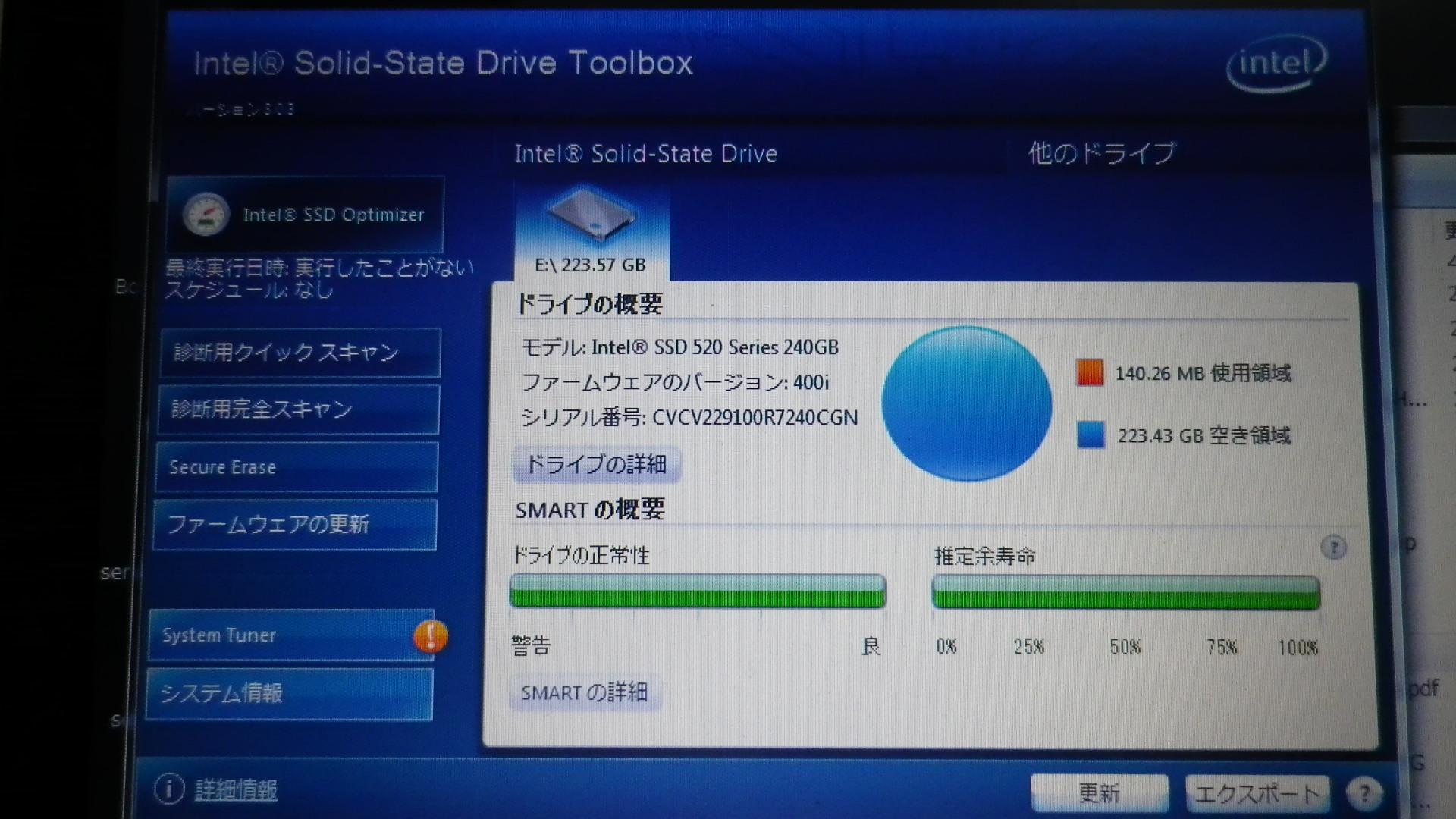Click the SMART help question mark icon
The width and height of the screenshot is (1456, 819).
[1333, 548]
